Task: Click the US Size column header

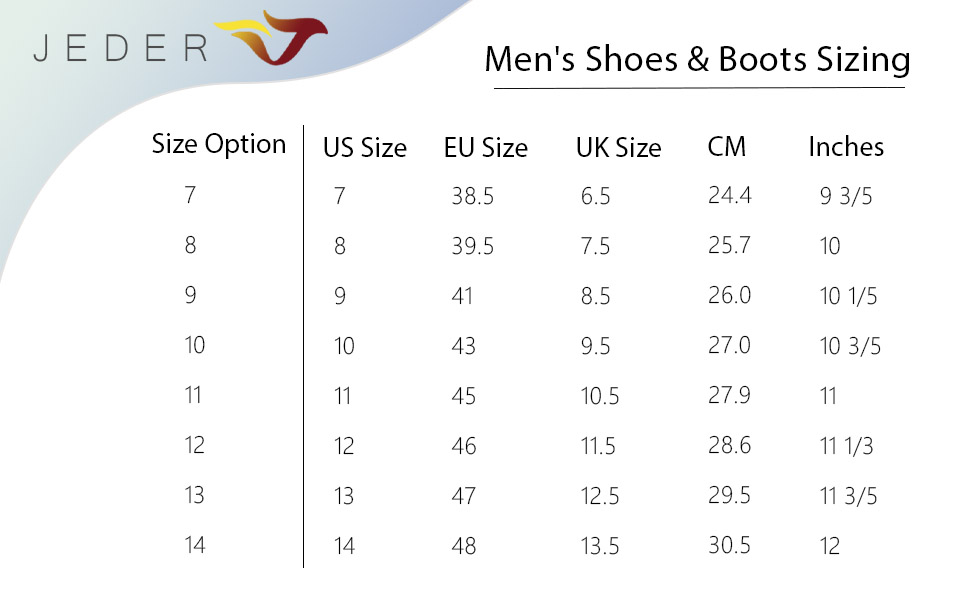Action: click(x=364, y=148)
